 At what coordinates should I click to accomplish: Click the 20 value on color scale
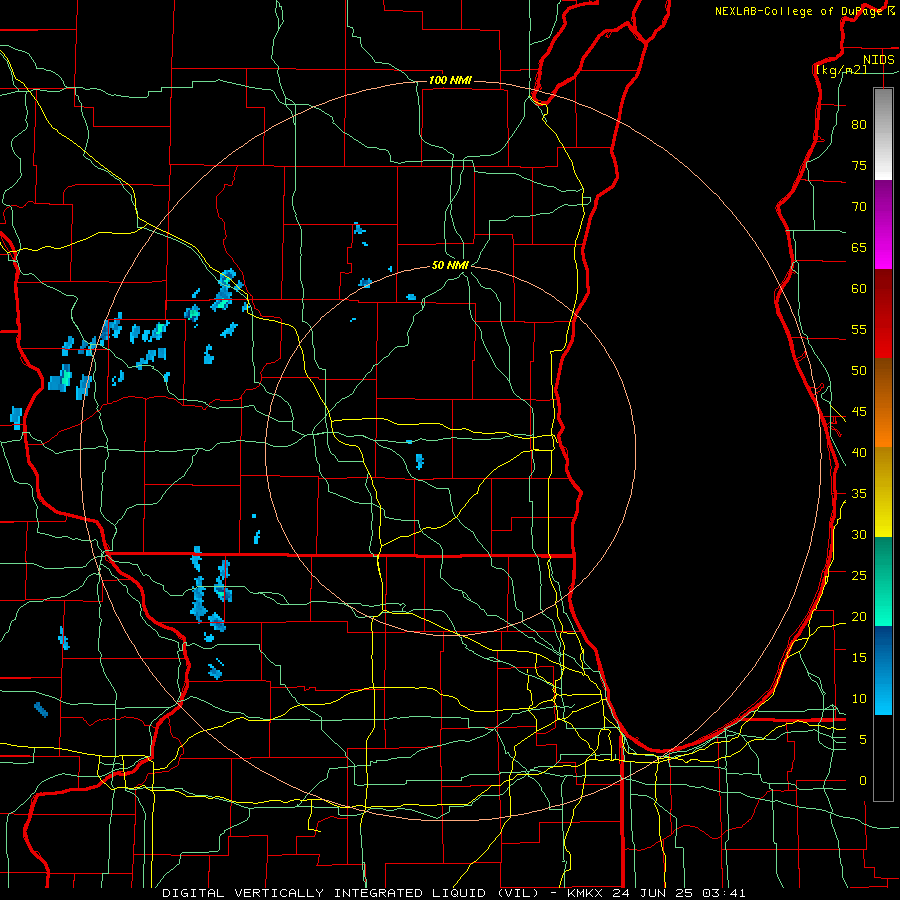tap(859, 616)
